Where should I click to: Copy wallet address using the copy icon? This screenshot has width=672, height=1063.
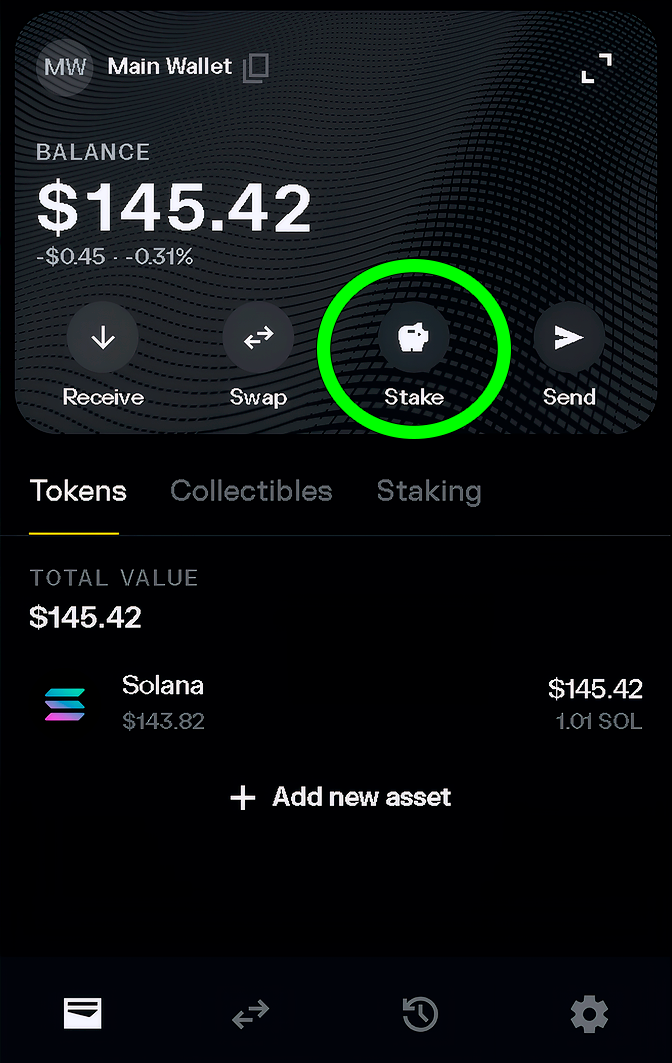click(x=255, y=67)
